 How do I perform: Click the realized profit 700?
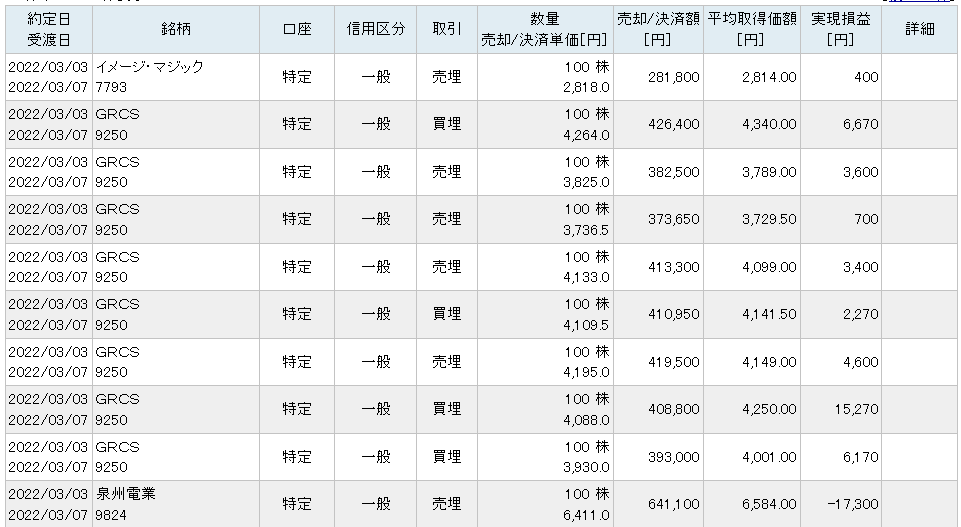(866, 219)
